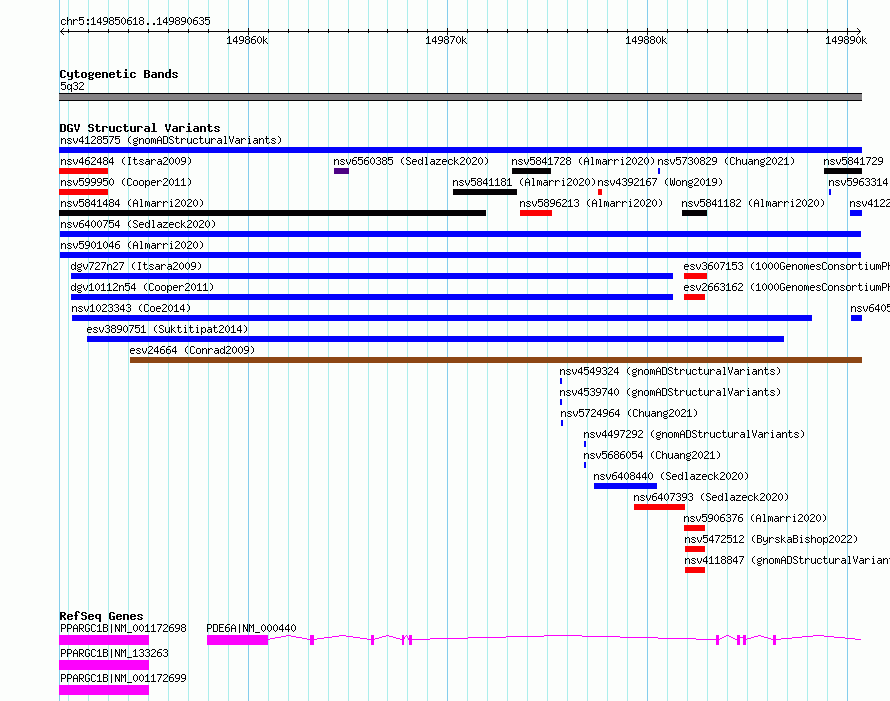Click the 149870k ruler position label
This screenshot has height=701, width=890.
point(446,40)
